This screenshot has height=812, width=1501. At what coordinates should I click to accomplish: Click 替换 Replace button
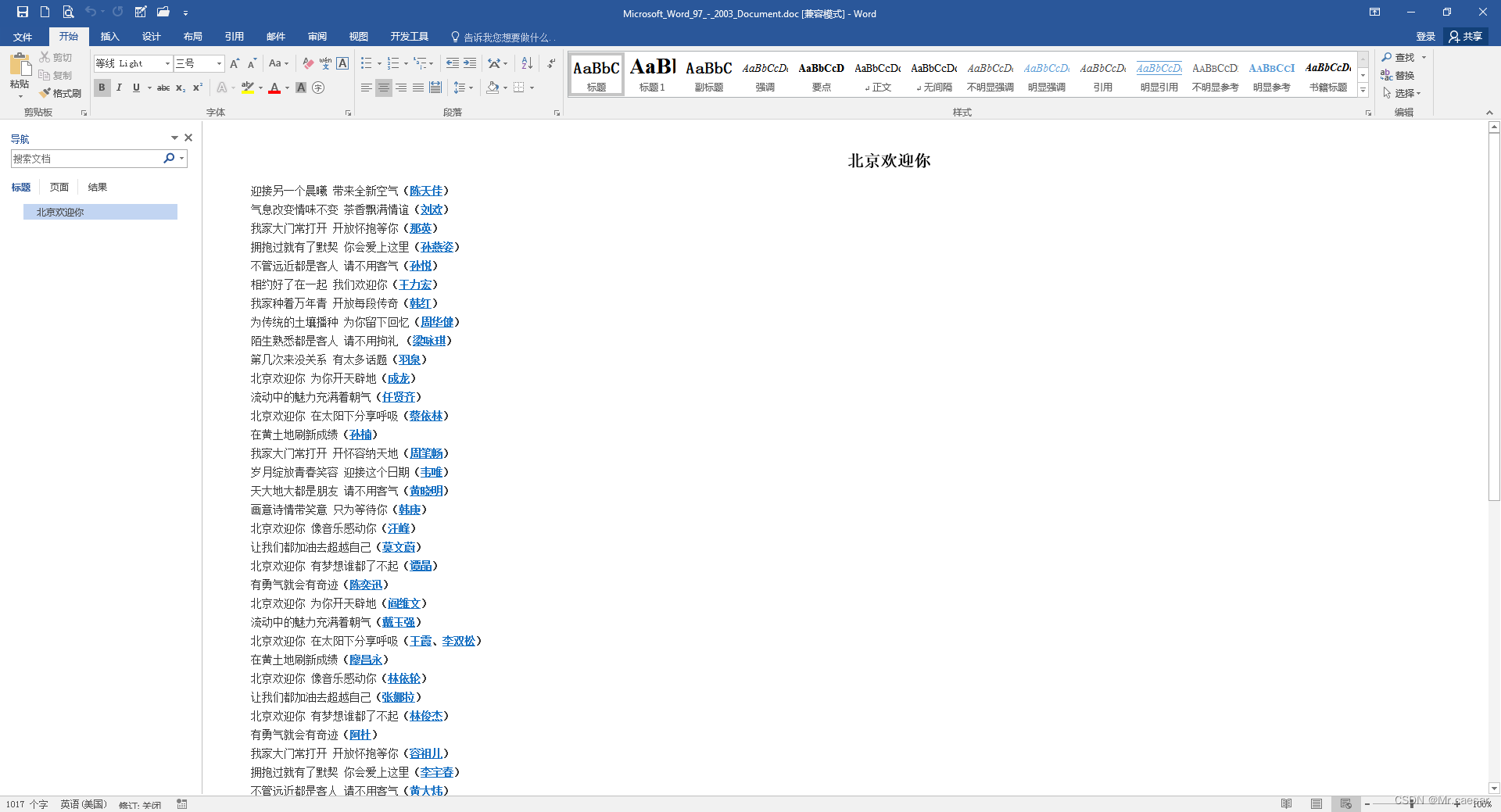point(1398,75)
